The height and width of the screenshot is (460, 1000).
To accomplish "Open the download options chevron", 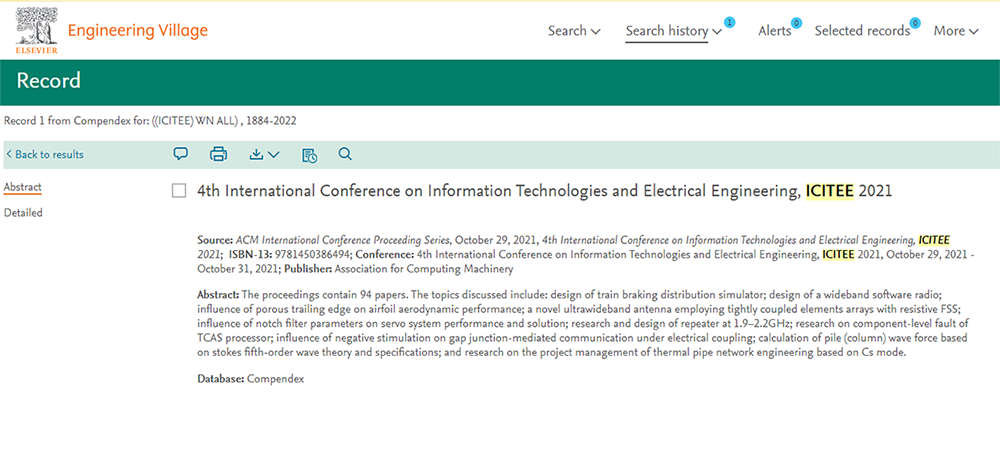I will tap(274, 154).
